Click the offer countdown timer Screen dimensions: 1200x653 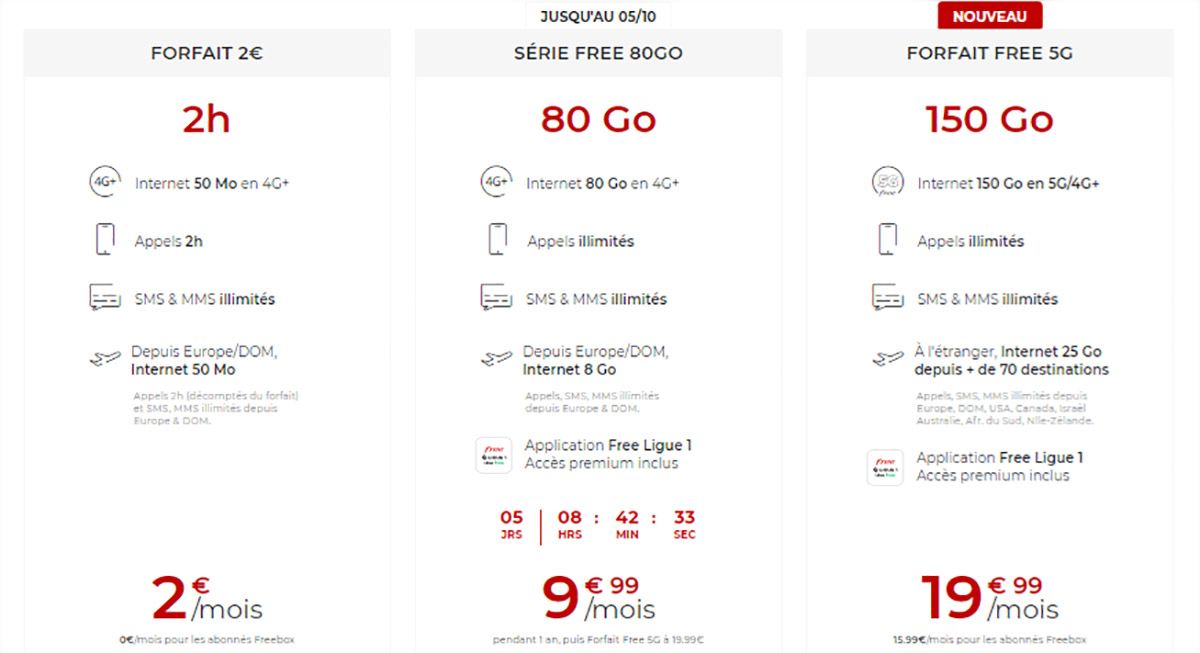click(x=598, y=524)
